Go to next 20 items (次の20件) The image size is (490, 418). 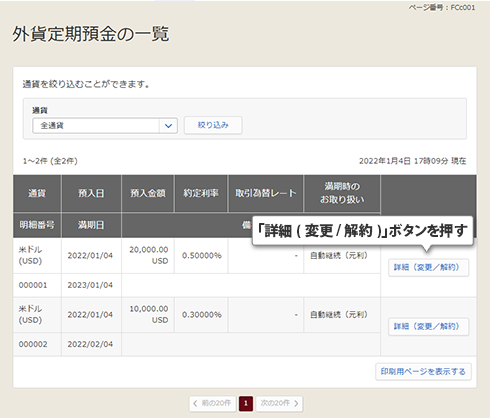click(279, 403)
